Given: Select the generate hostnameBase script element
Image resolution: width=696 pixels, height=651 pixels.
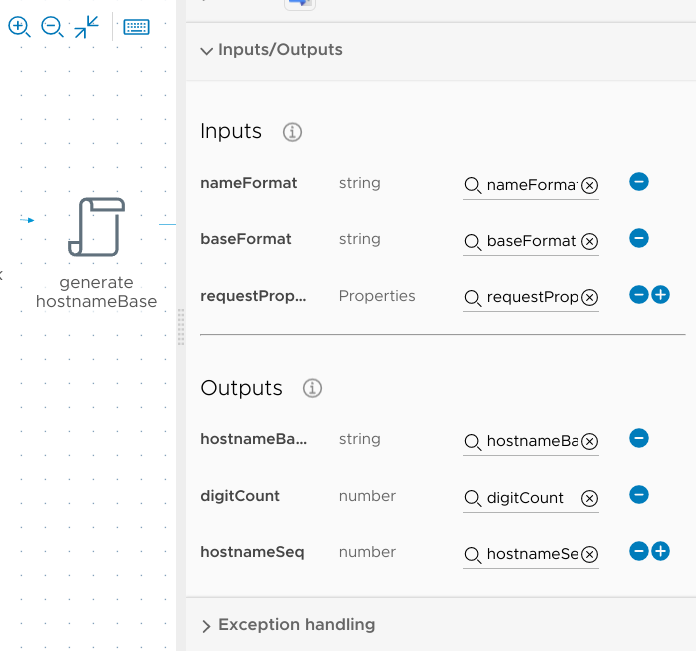Looking at the screenshot, I should pyautogui.click(x=96, y=227).
